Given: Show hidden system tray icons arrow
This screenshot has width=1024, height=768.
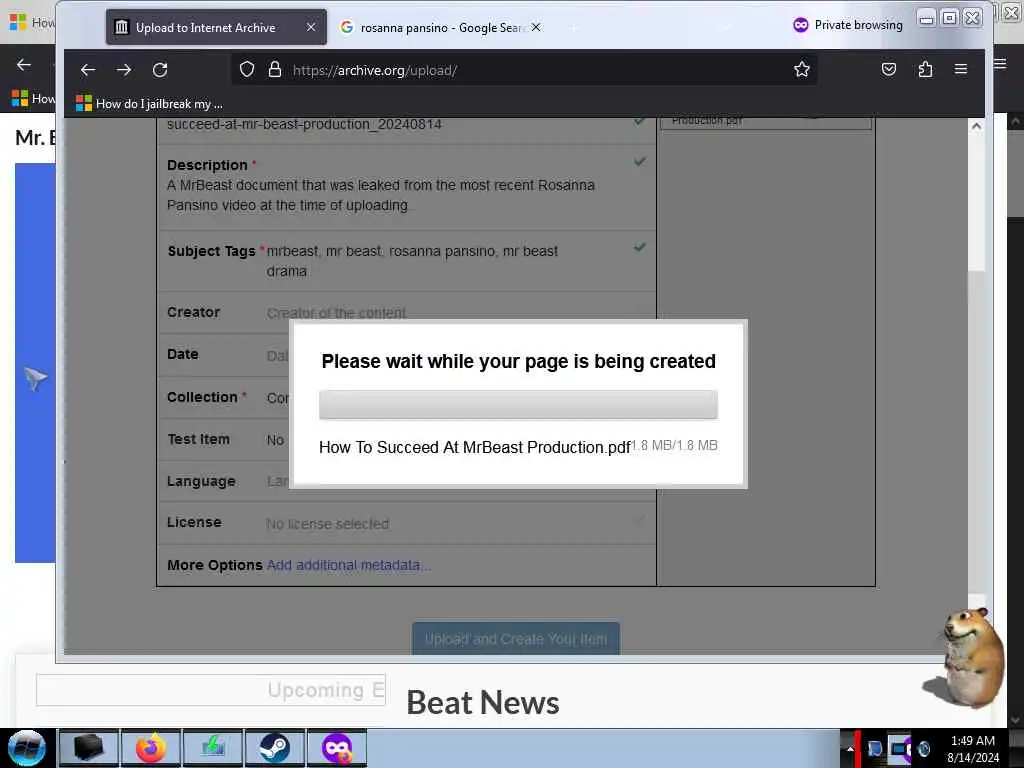Looking at the screenshot, I should click(x=850, y=748).
